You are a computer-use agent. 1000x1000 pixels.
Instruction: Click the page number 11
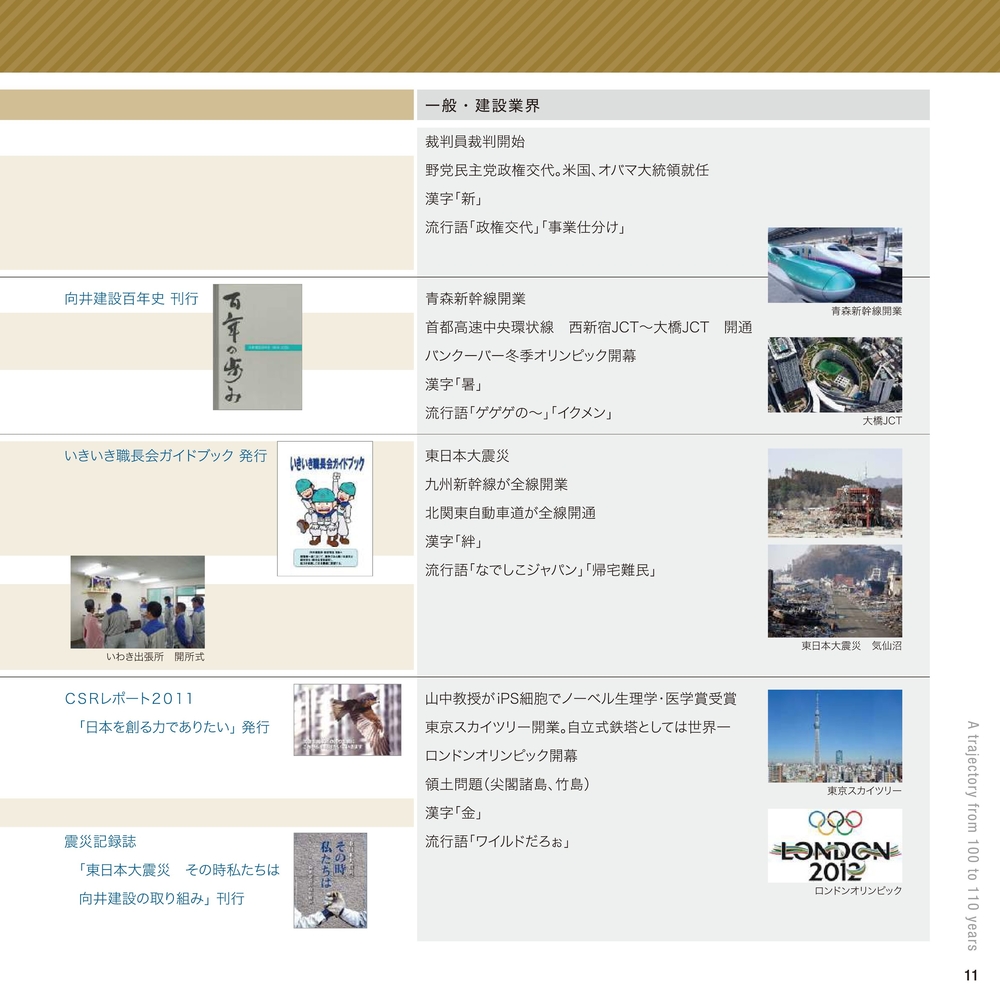tap(969, 976)
